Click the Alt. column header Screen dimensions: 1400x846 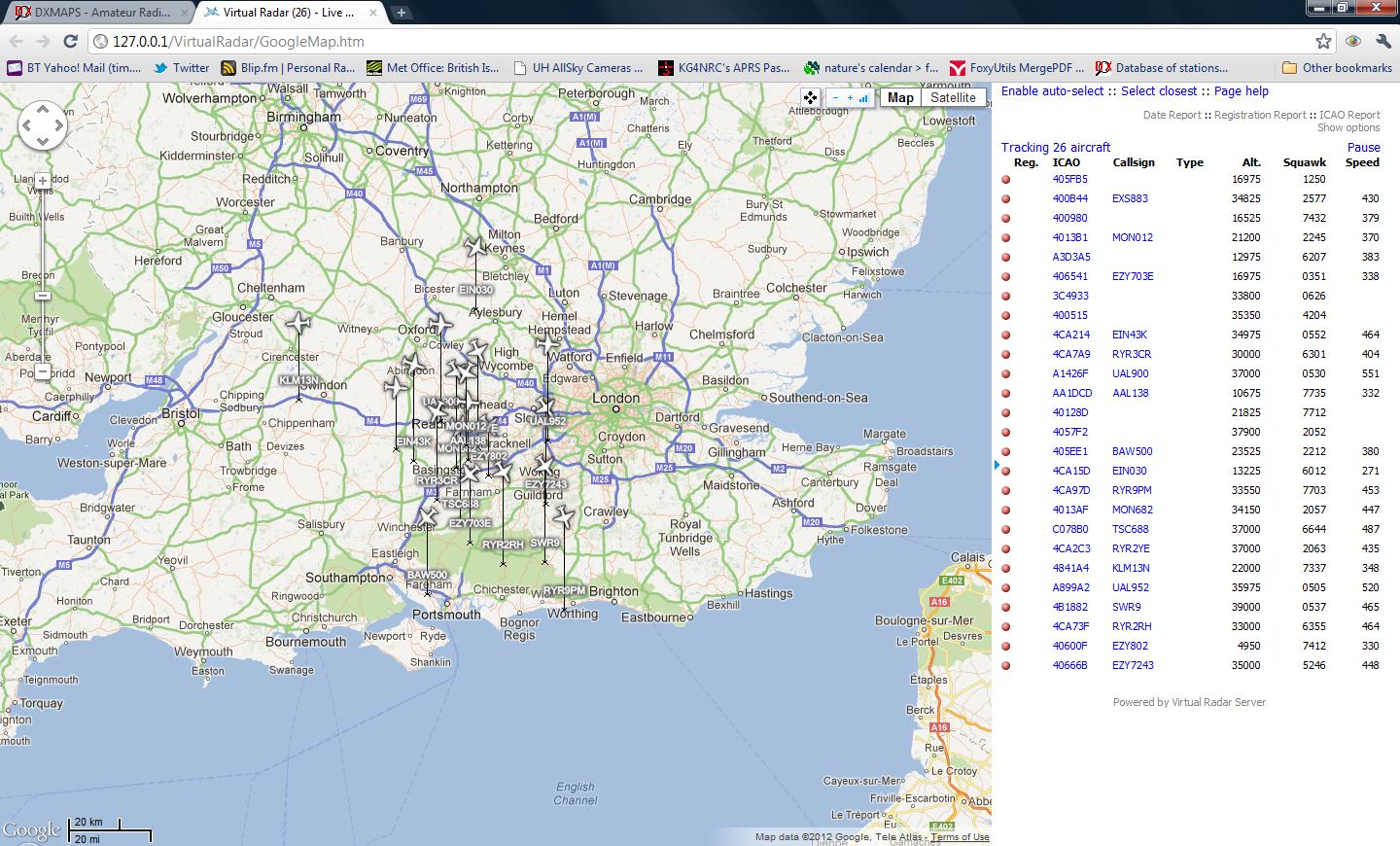[1250, 162]
